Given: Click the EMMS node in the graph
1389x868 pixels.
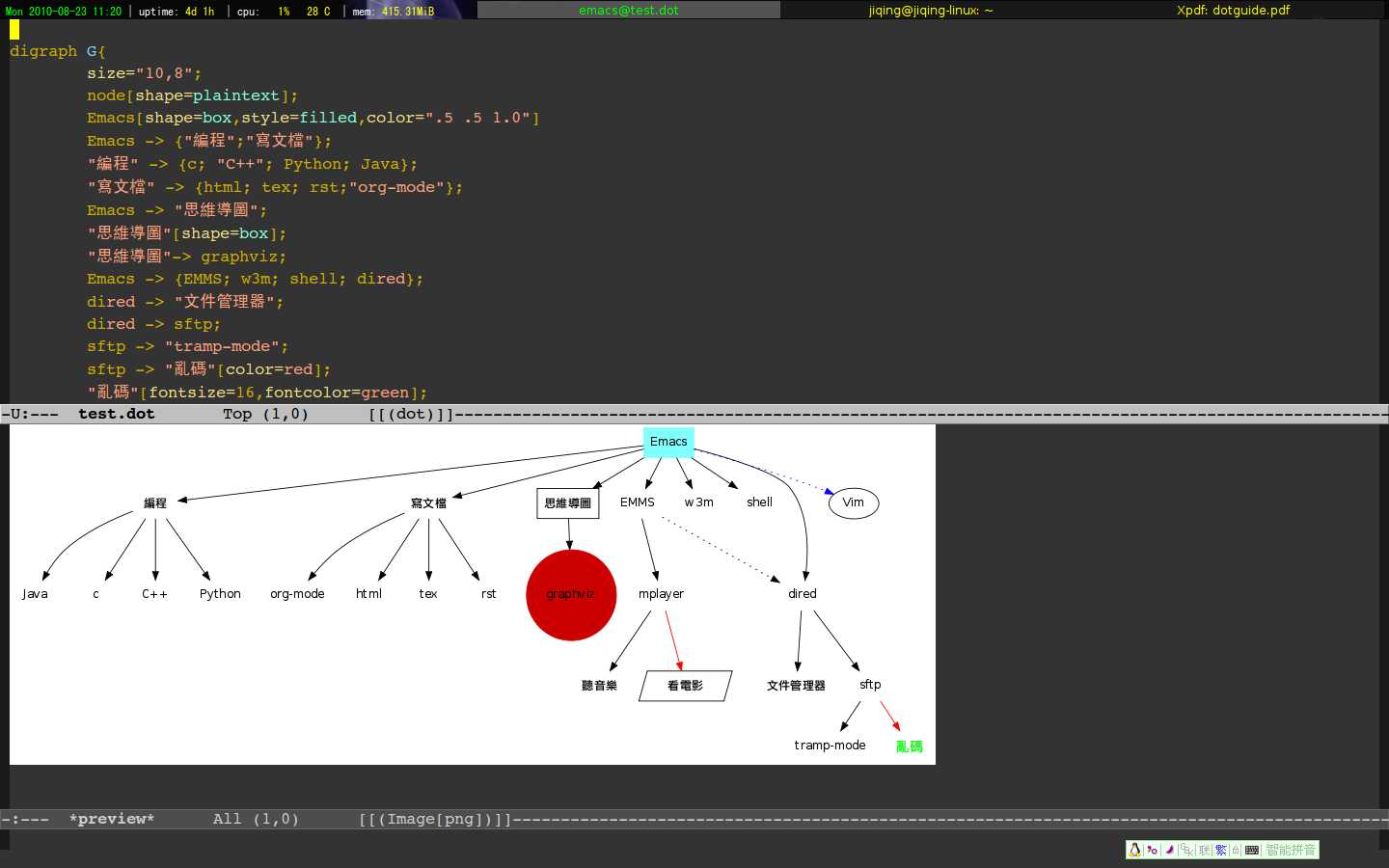Looking at the screenshot, I should (x=638, y=502).
